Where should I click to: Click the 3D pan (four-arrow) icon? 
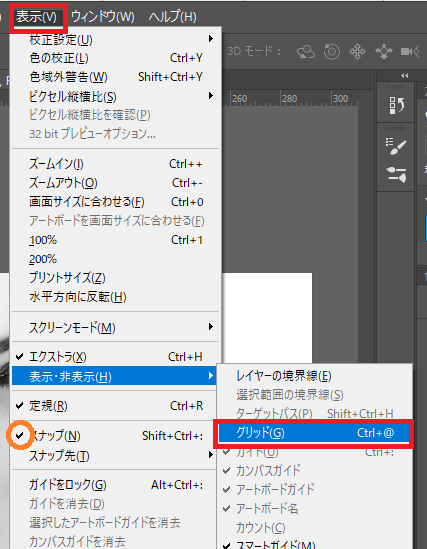click(357, 52)
